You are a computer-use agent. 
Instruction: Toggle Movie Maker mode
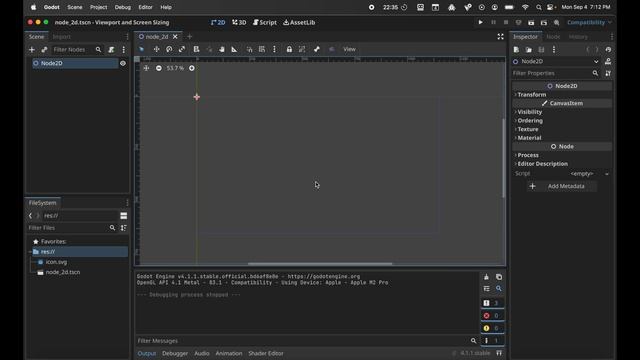click(x=557, y=22)
